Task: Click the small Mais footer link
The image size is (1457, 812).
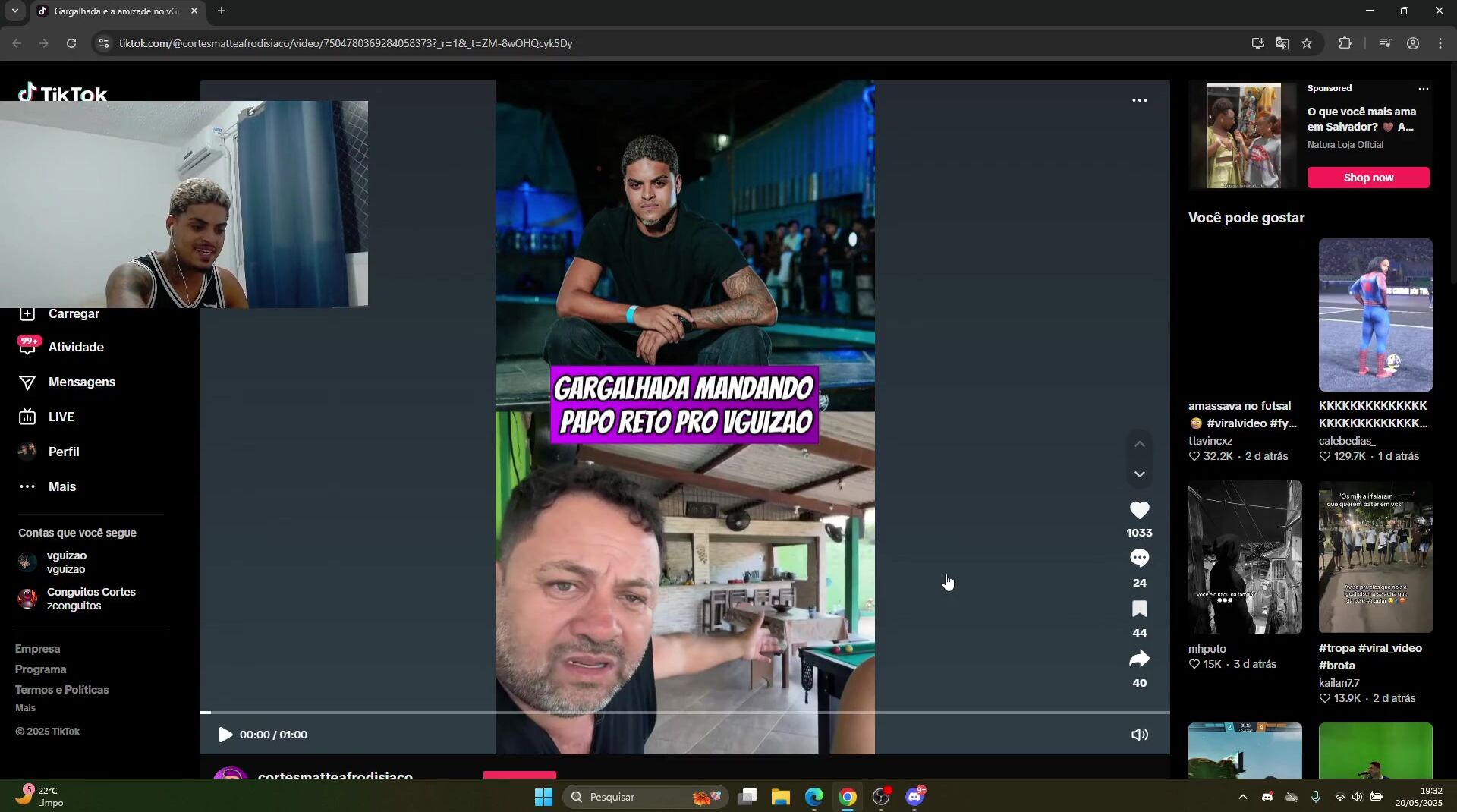Action: (x=25, y=708)
